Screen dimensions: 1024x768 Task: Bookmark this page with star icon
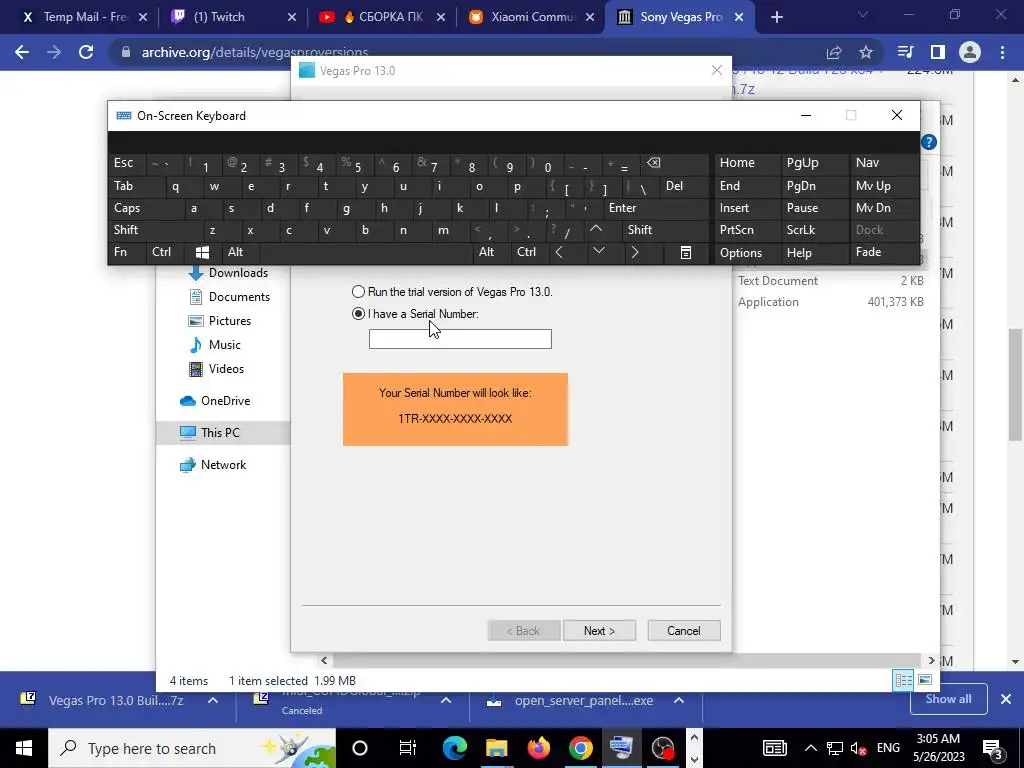coord(866,52)
